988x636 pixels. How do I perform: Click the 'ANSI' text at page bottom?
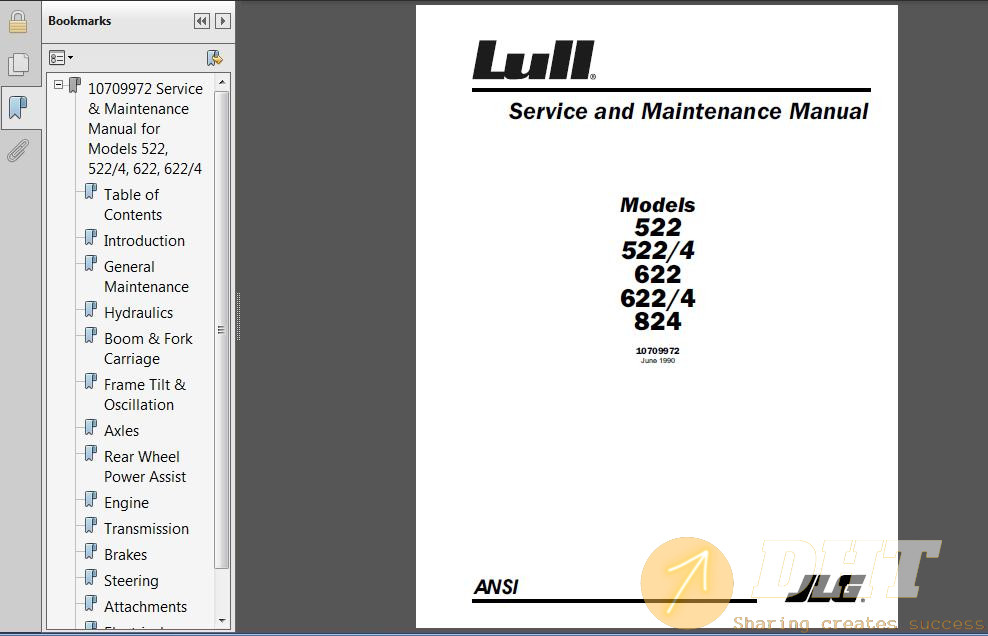point(497,587)
